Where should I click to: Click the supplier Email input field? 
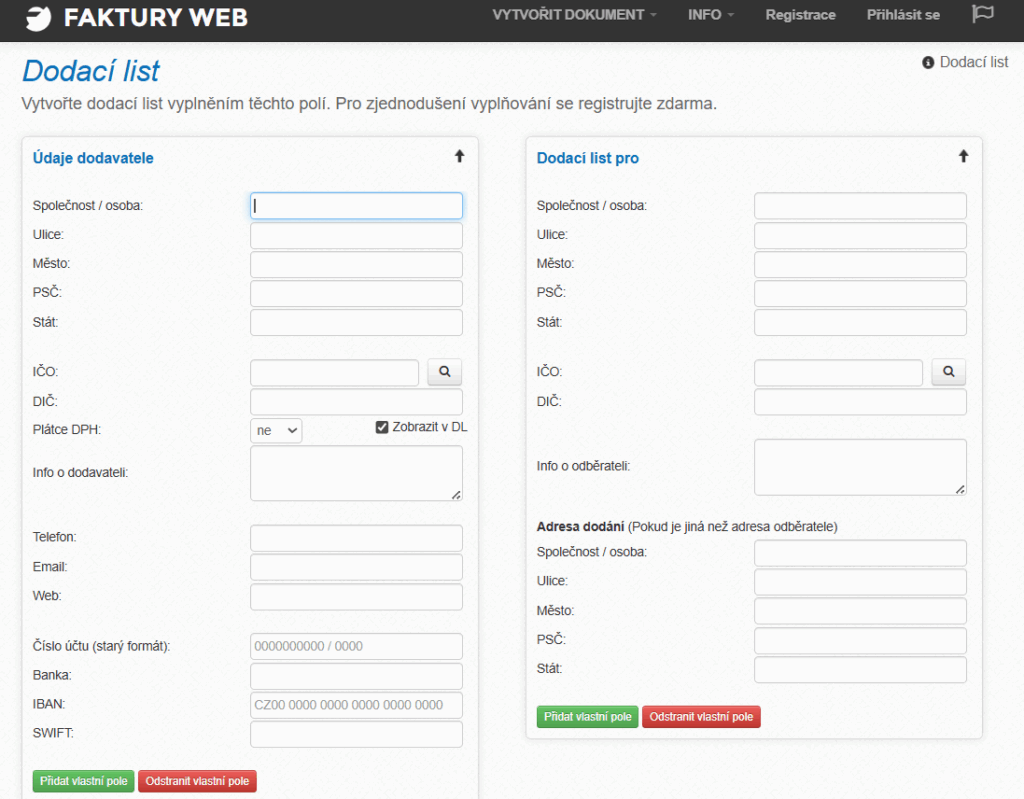pyautogui.click(x=356, y=567)
